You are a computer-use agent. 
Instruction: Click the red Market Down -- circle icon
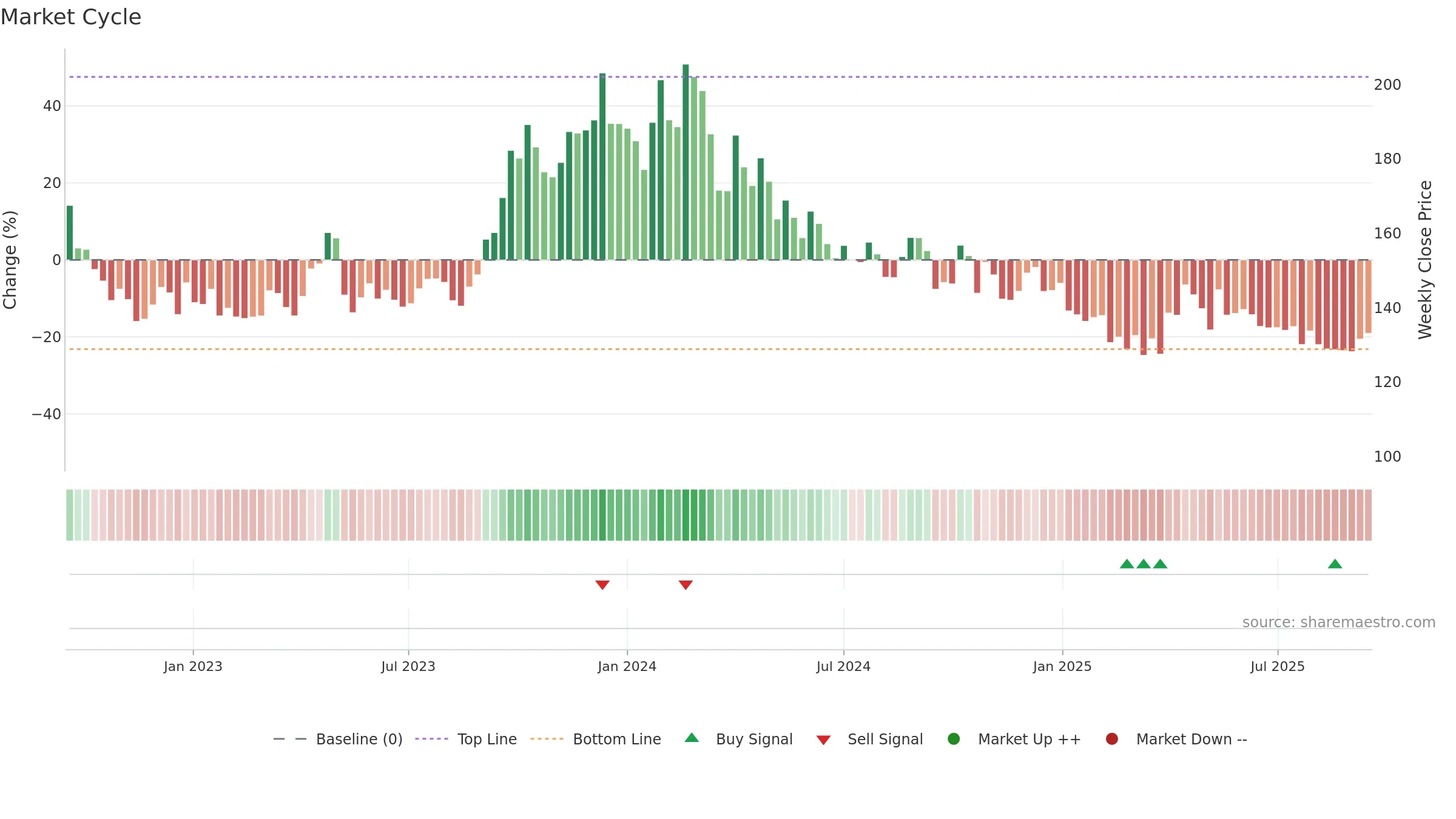[1112, 739]
